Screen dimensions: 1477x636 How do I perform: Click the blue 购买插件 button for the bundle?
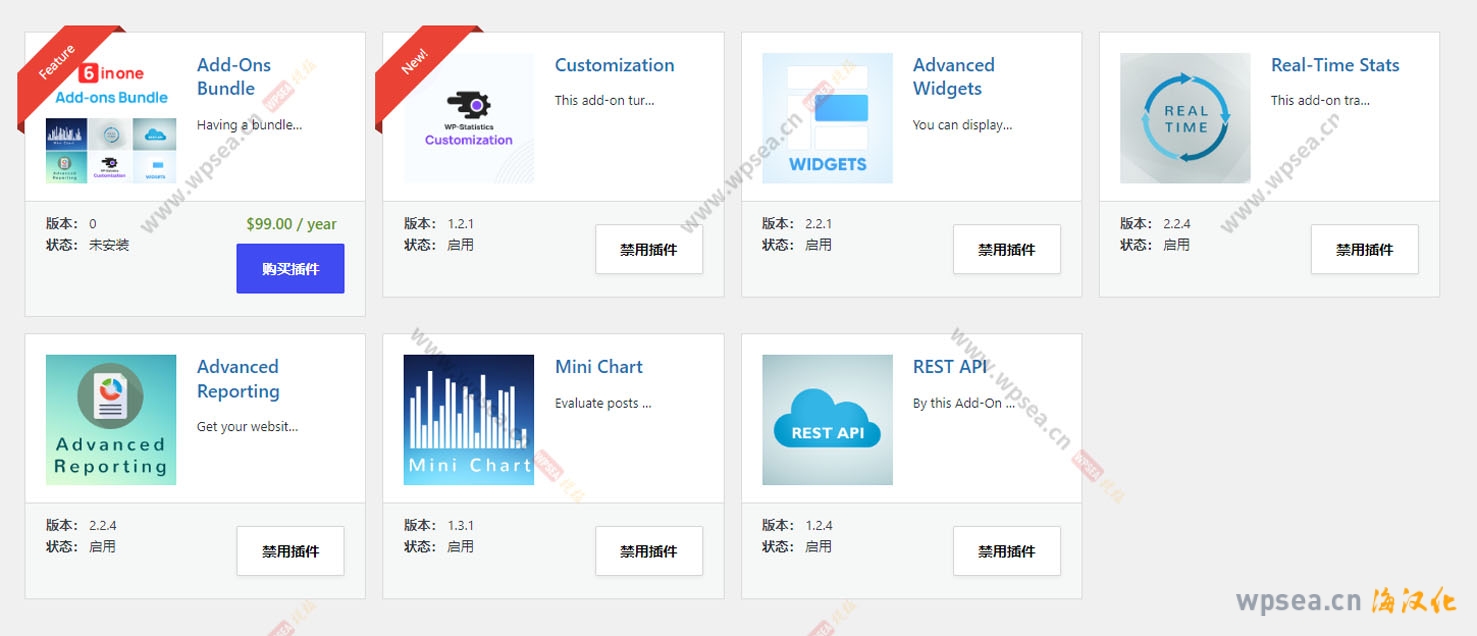point(290,269)
